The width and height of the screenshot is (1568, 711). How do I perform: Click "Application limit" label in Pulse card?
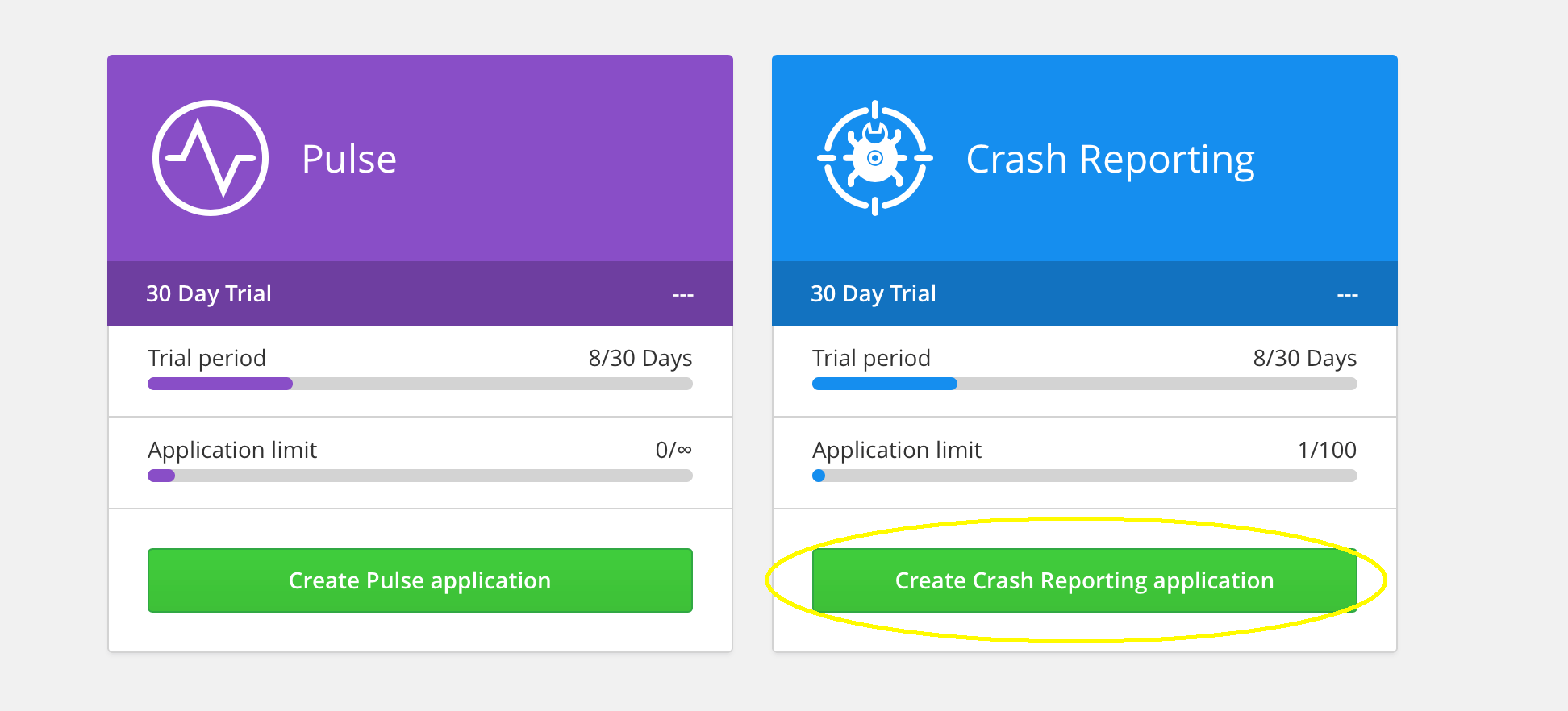[x=232, y=450]
